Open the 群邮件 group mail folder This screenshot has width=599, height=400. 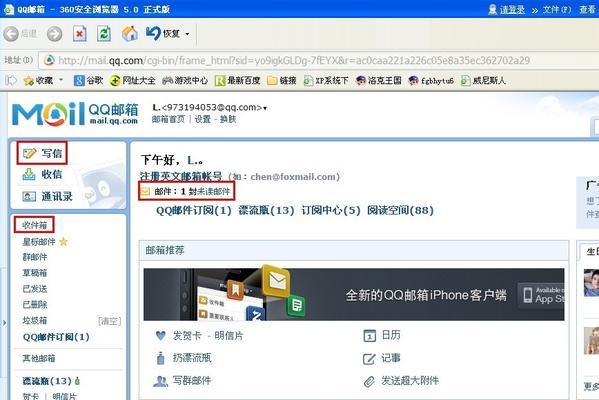[x=35, y=257]
